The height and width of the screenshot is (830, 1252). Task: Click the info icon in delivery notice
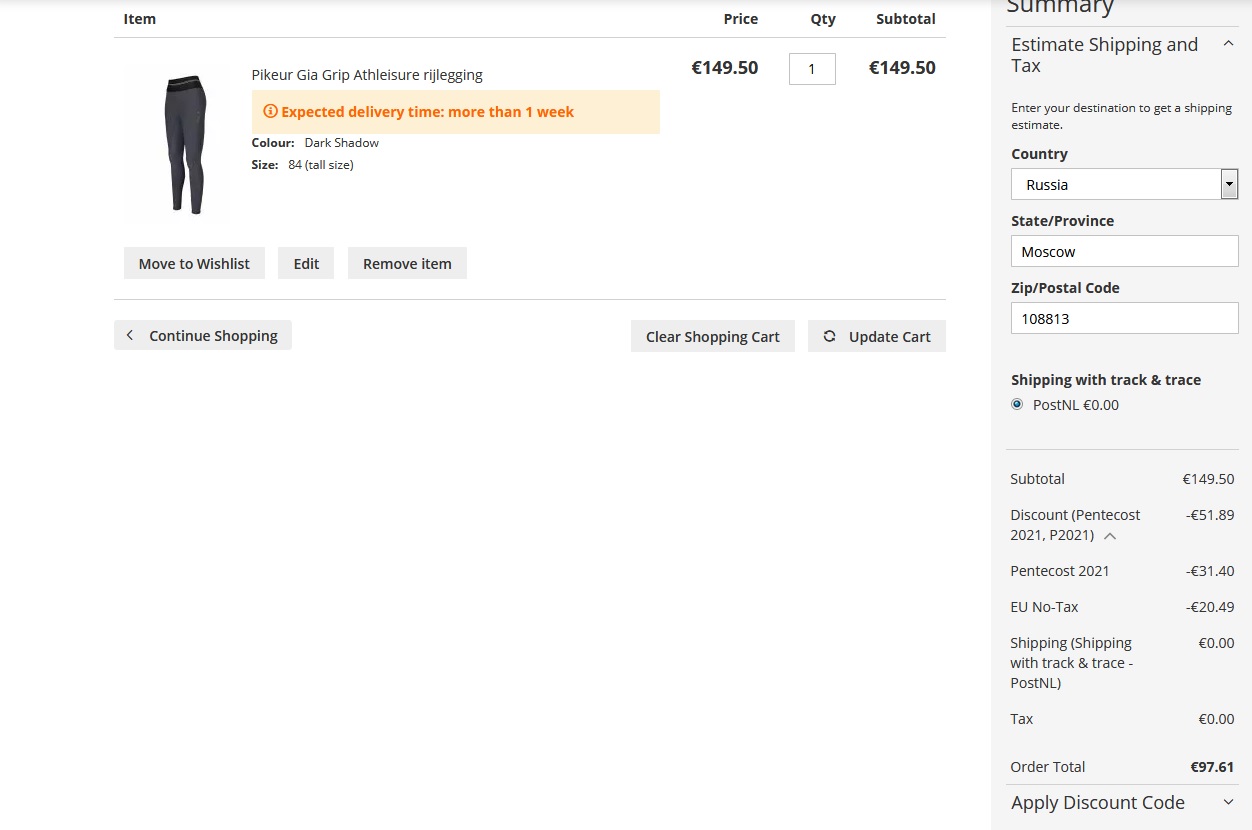270,112
